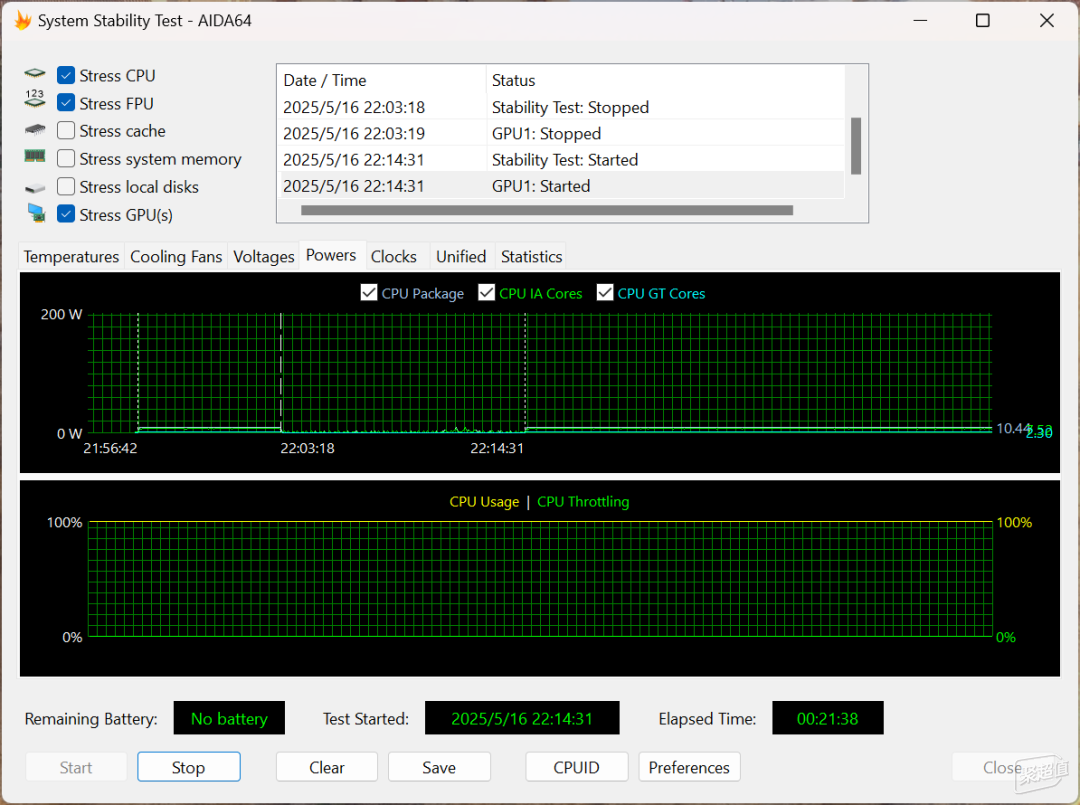
Task: Hide the CPU GT Cores graph line
Action: point(605,293)
